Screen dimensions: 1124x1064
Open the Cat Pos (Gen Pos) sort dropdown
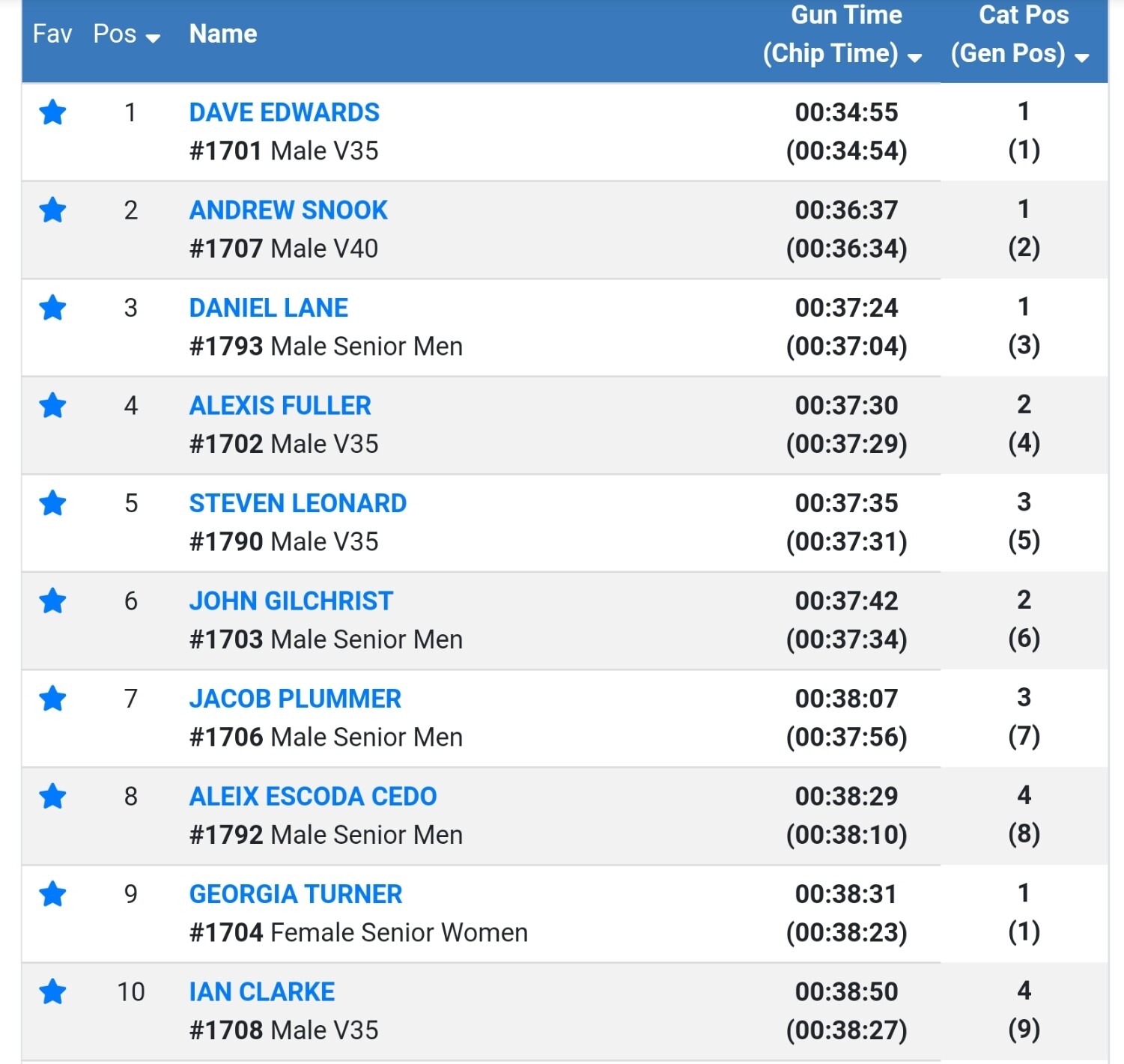1081,58
